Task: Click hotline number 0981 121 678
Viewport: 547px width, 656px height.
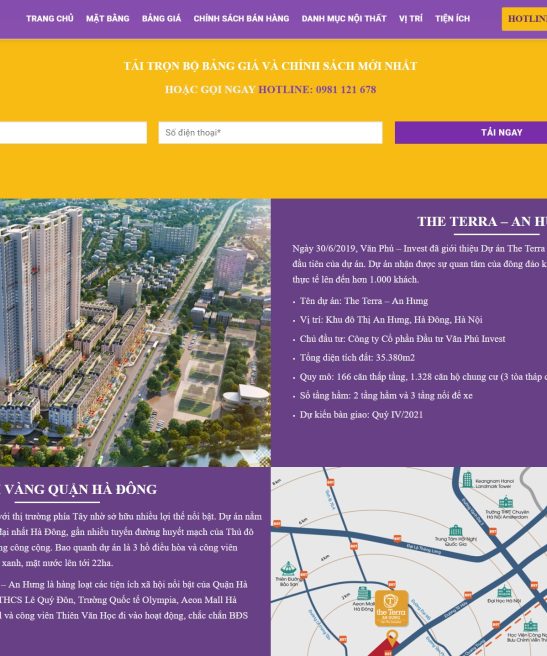Action: (x=346, y=90)
